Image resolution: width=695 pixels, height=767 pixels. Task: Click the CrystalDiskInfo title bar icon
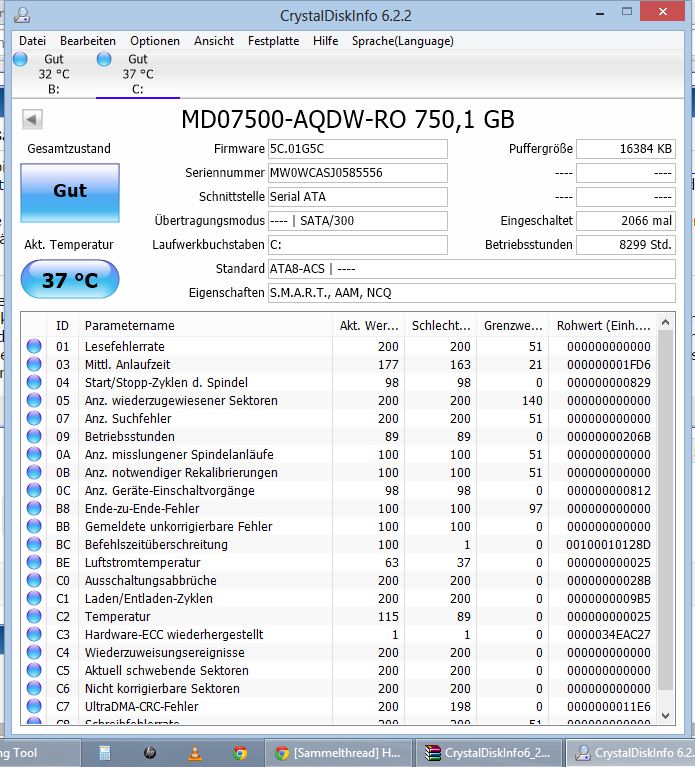[22, 15]
